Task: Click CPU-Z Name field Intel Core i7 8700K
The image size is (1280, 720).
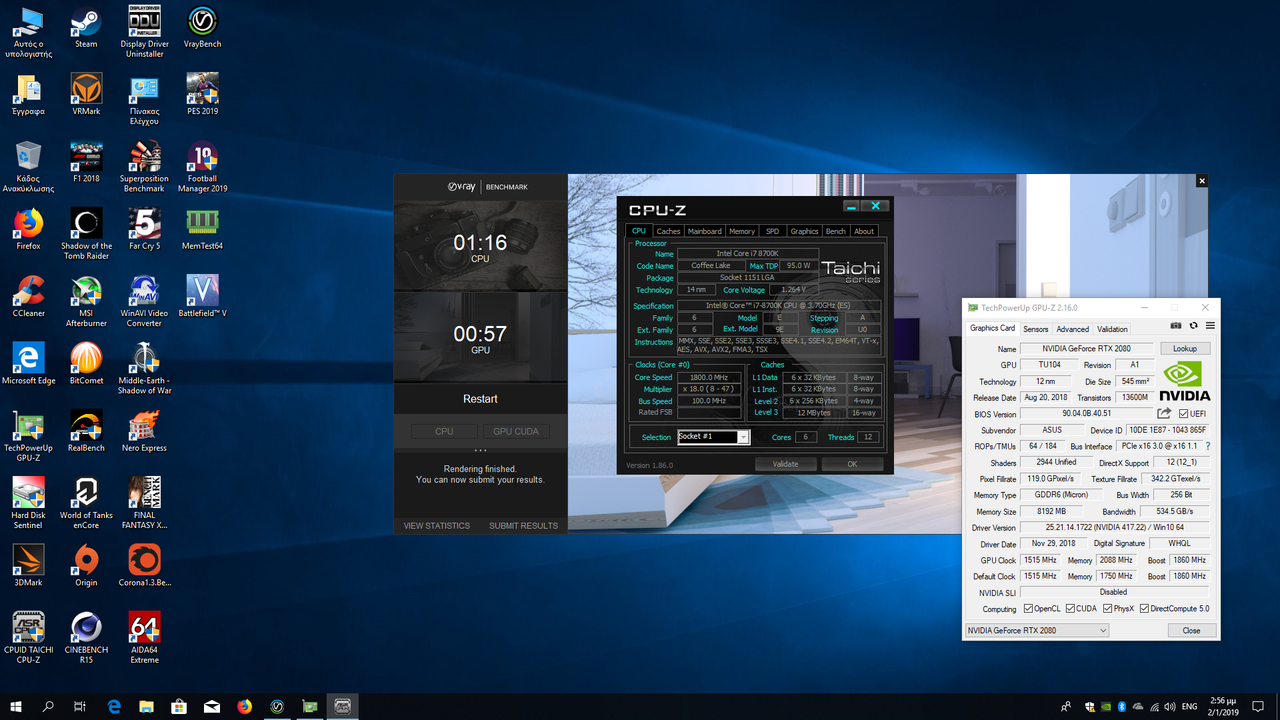Action: [x=748, y=254]
